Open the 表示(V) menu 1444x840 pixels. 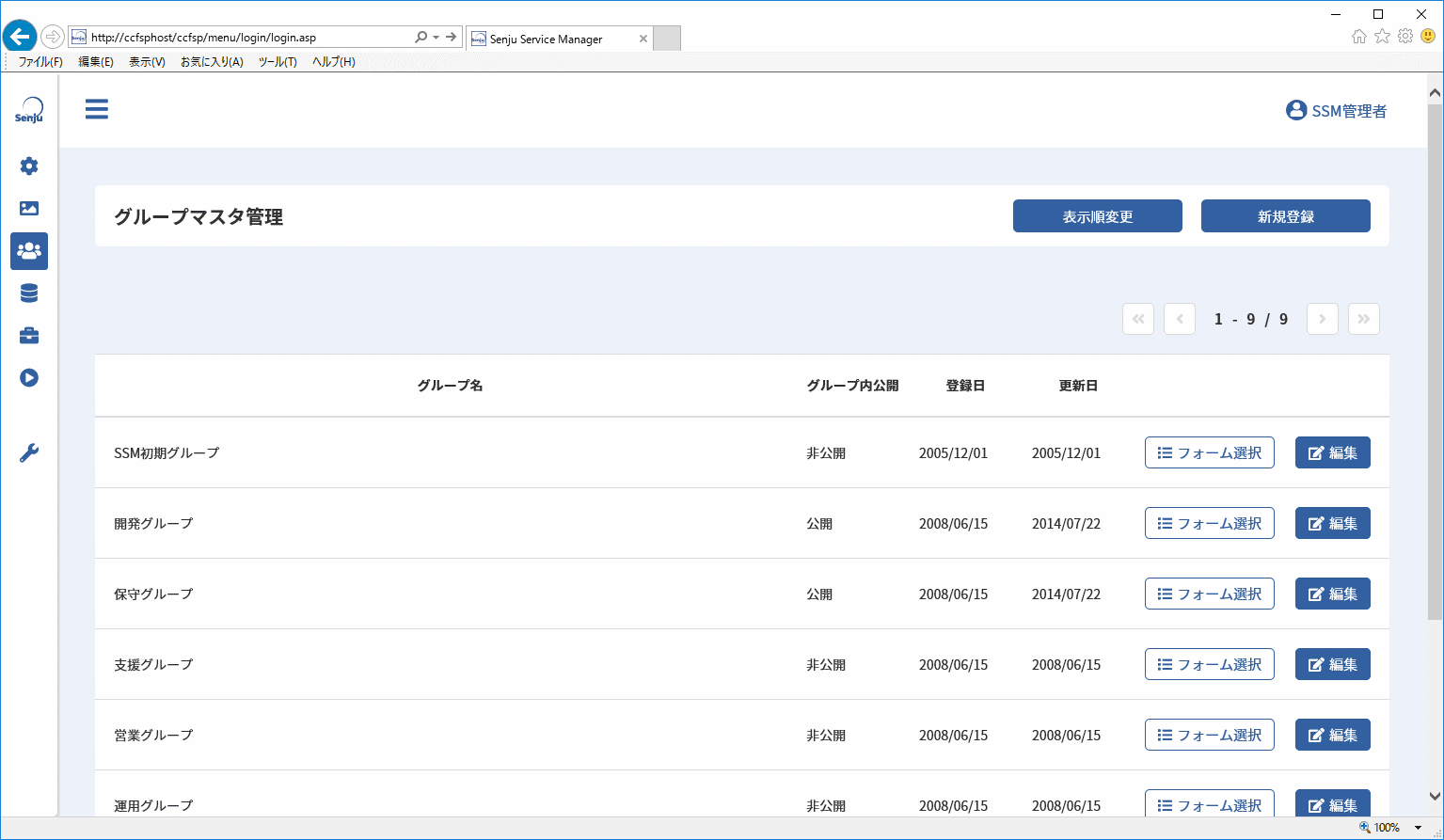(x=147, y=62)
